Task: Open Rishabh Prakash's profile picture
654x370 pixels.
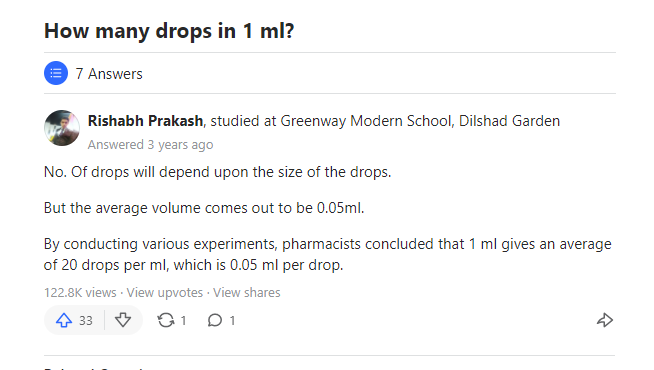Action: (x=62, y=128)
